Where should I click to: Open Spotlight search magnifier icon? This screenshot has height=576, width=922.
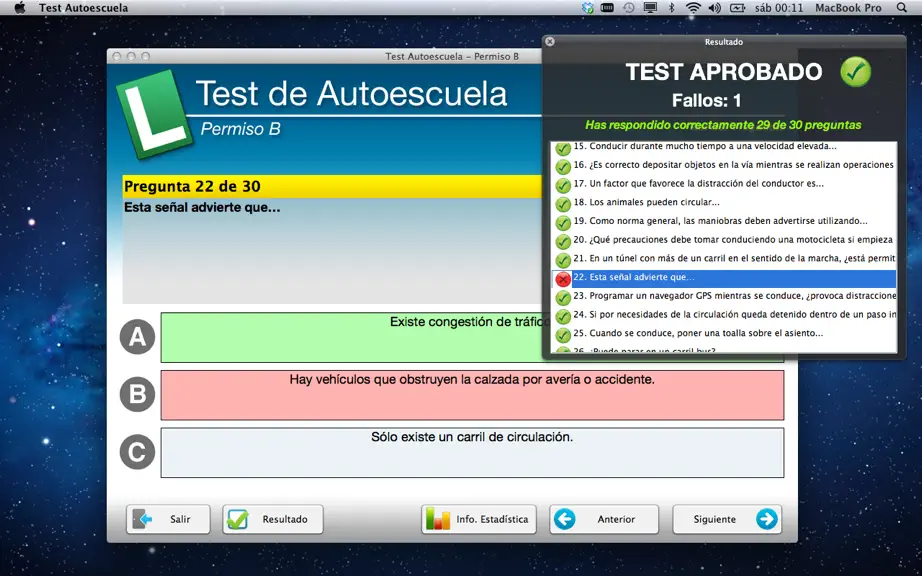click(902, 8)
